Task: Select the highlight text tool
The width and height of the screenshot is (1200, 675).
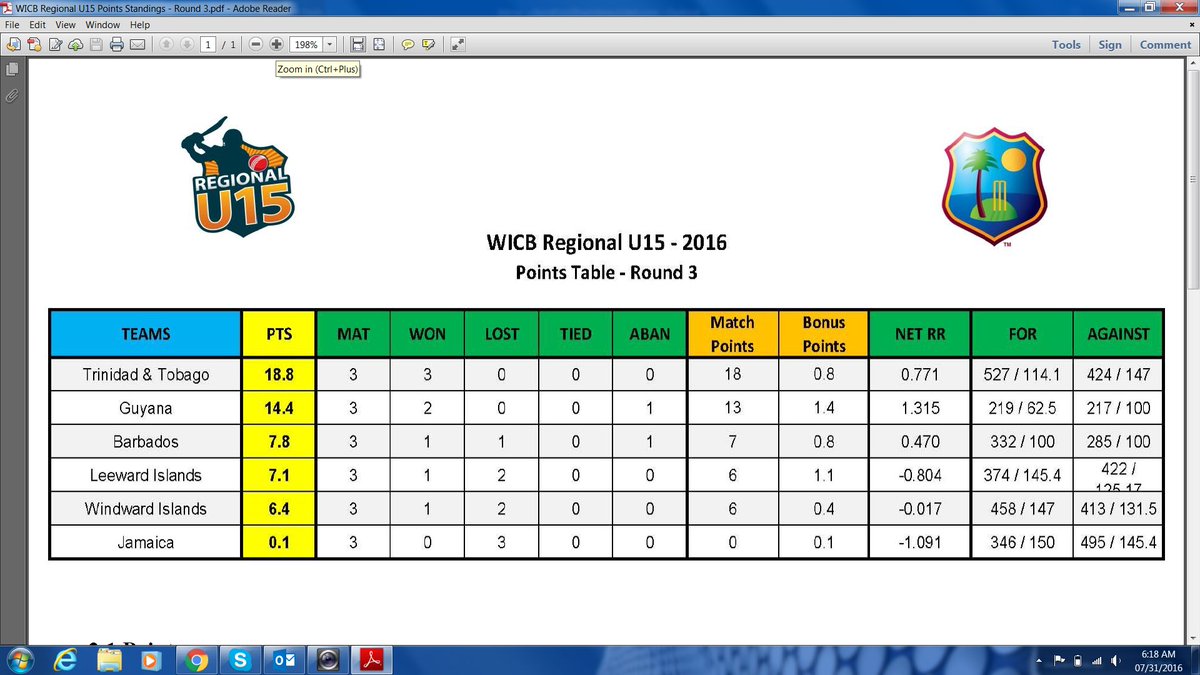Action: click(x=429, y=45)
